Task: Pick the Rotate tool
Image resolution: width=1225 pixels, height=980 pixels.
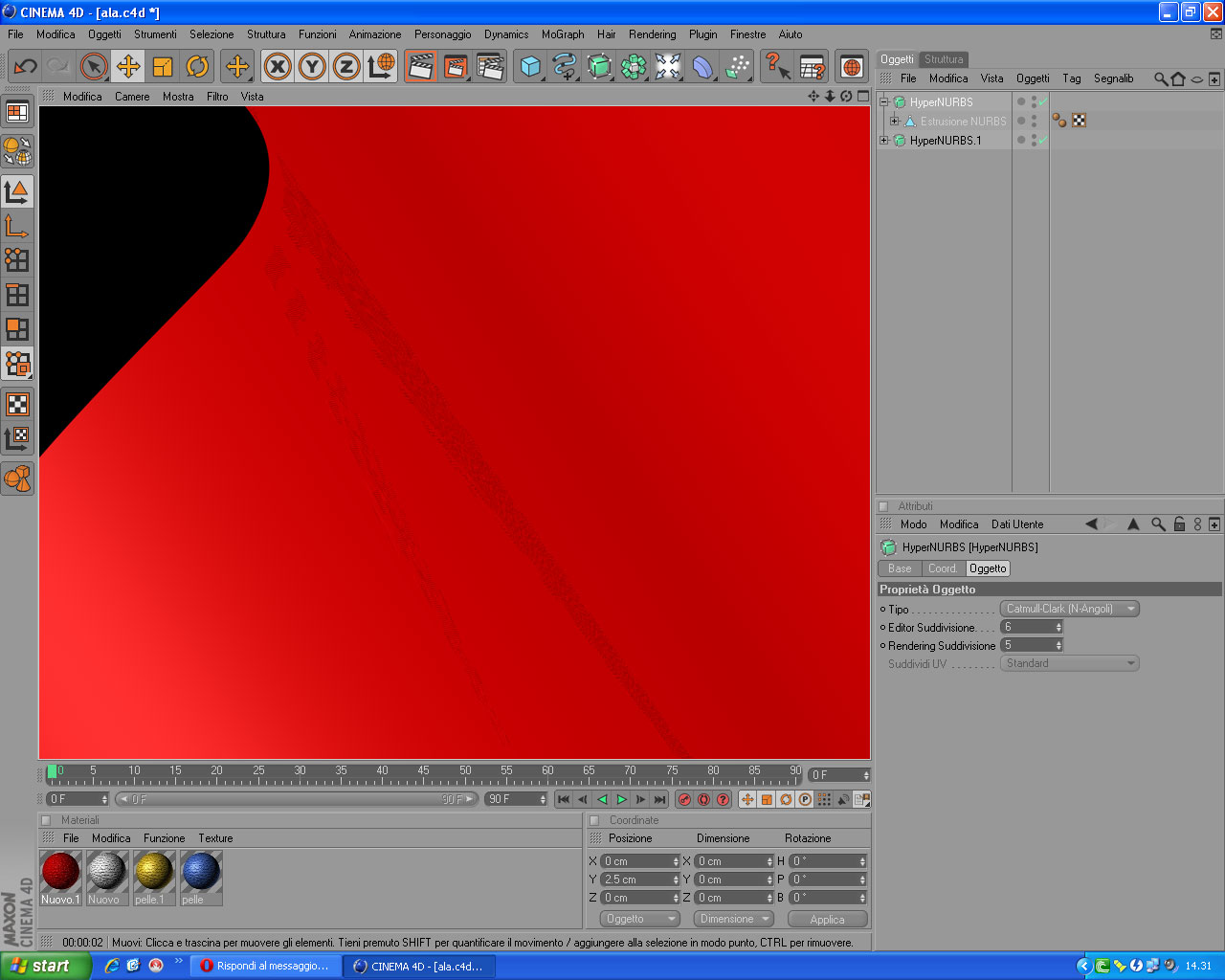Action: point(197,66)
